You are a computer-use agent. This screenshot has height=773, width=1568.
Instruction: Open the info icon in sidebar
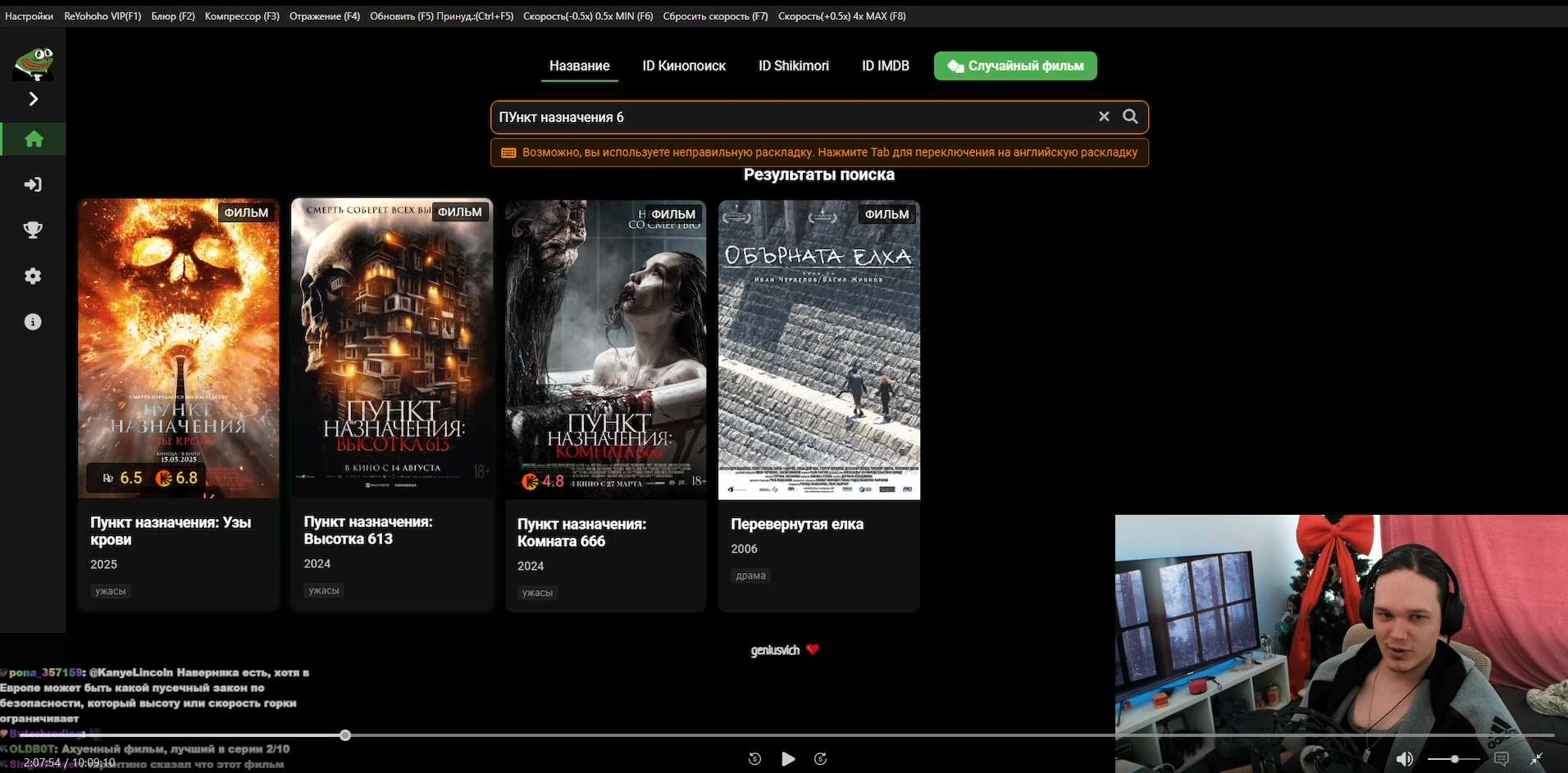[x=33, y=322]
